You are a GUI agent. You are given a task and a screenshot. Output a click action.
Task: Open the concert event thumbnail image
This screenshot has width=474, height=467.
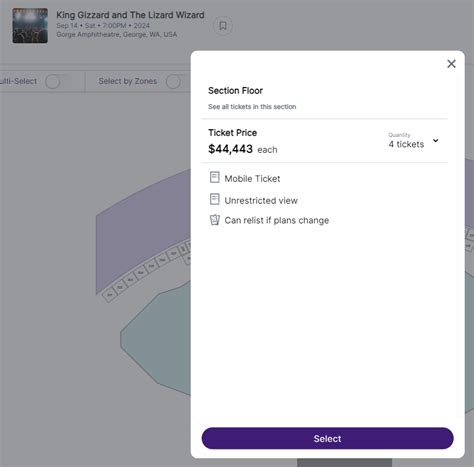(x=30, y=26)
